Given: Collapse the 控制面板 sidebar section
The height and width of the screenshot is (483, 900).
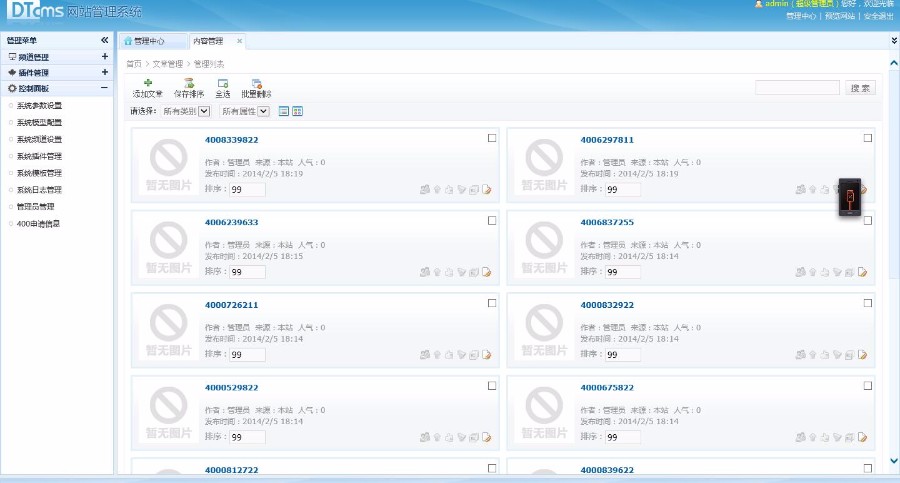Looking at the screenshot, I should coord(104,88).
